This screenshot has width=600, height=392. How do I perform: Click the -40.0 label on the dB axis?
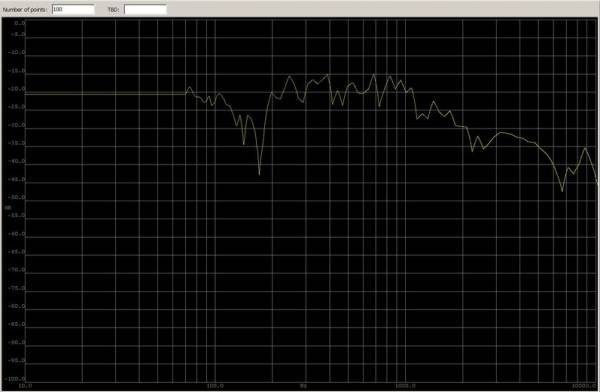click(17, 161)
